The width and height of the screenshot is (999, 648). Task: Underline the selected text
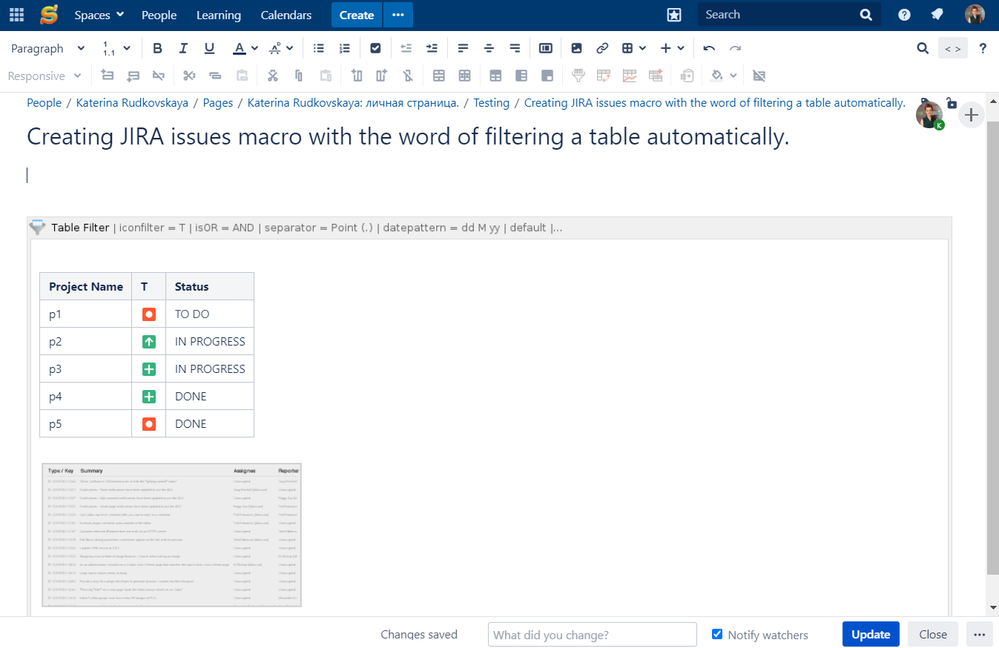(209, 48)
